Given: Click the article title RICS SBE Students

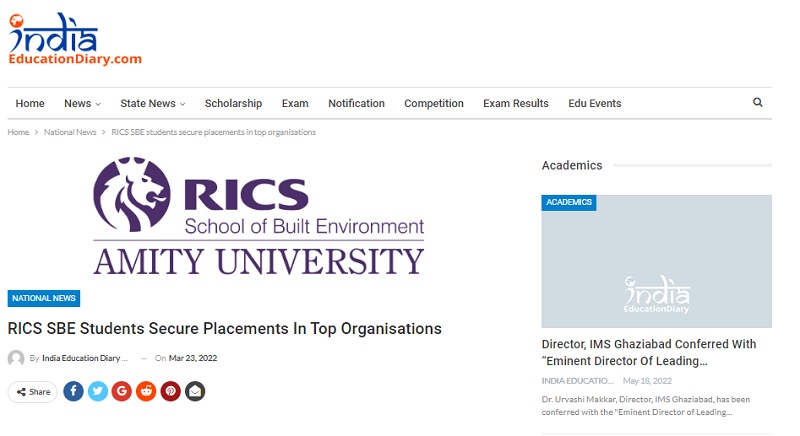Looking at the screenshot, I should click(x=224, y=329).
